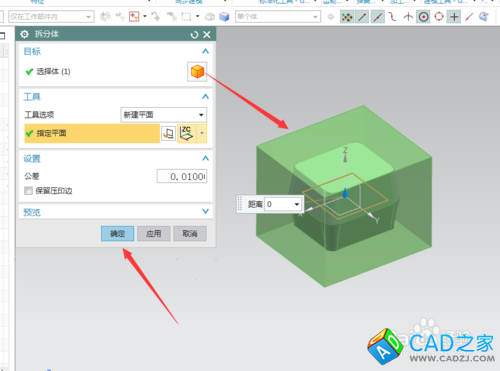Confirm with the 确定 button
Viewport: 500px width, 371px height.
click(x=117, y=233)
